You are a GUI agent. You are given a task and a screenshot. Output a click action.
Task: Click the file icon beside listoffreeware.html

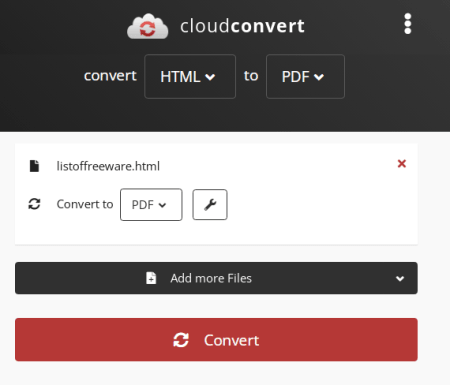34,166
